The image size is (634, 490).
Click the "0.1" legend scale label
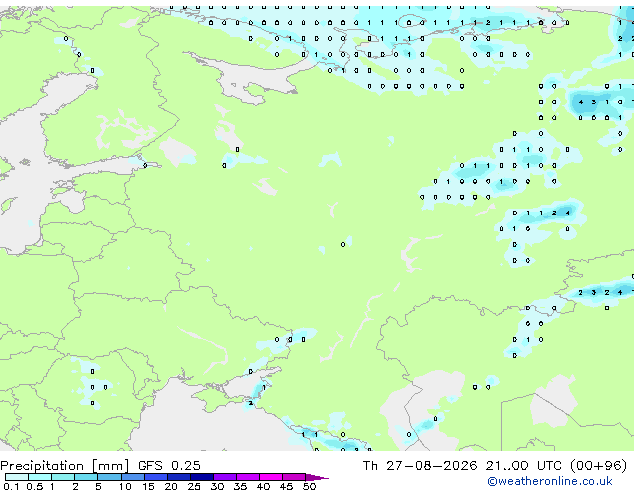pyautogui.click(x=11, y=486)
